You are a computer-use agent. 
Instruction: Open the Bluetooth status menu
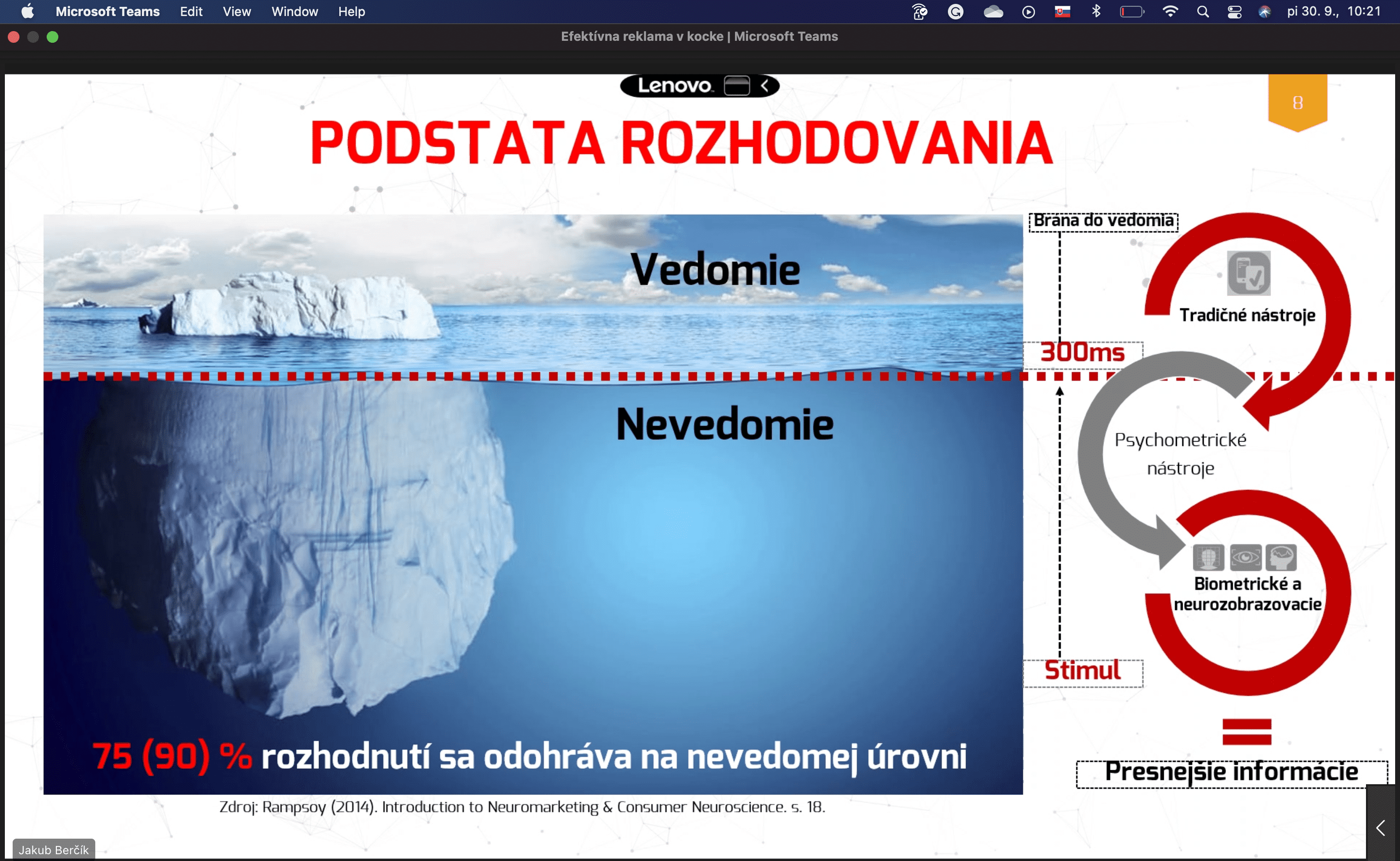pyautogui.click(x=1096, y=11)
